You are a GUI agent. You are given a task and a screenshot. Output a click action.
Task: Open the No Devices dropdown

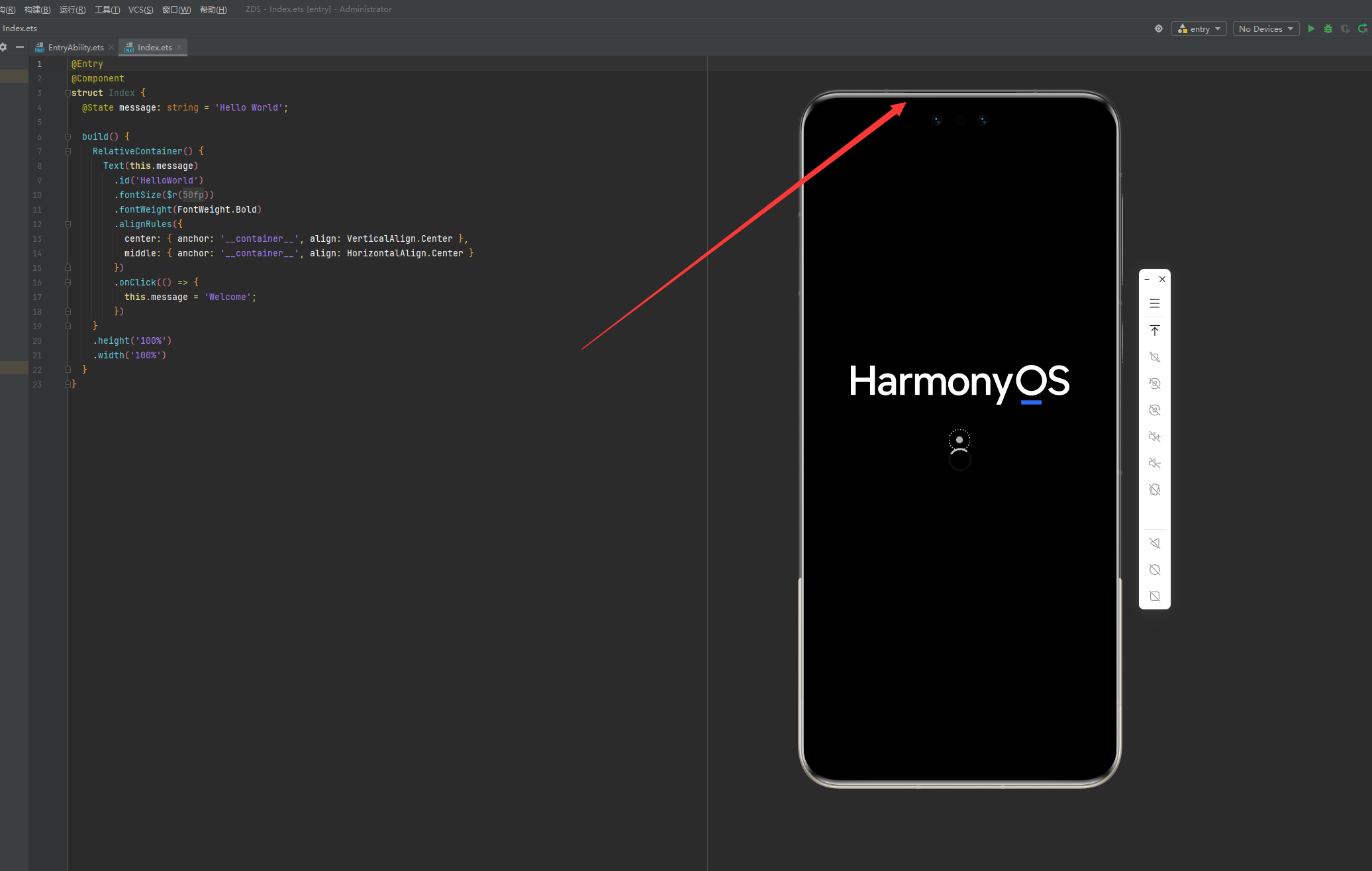click(1265, 28)
